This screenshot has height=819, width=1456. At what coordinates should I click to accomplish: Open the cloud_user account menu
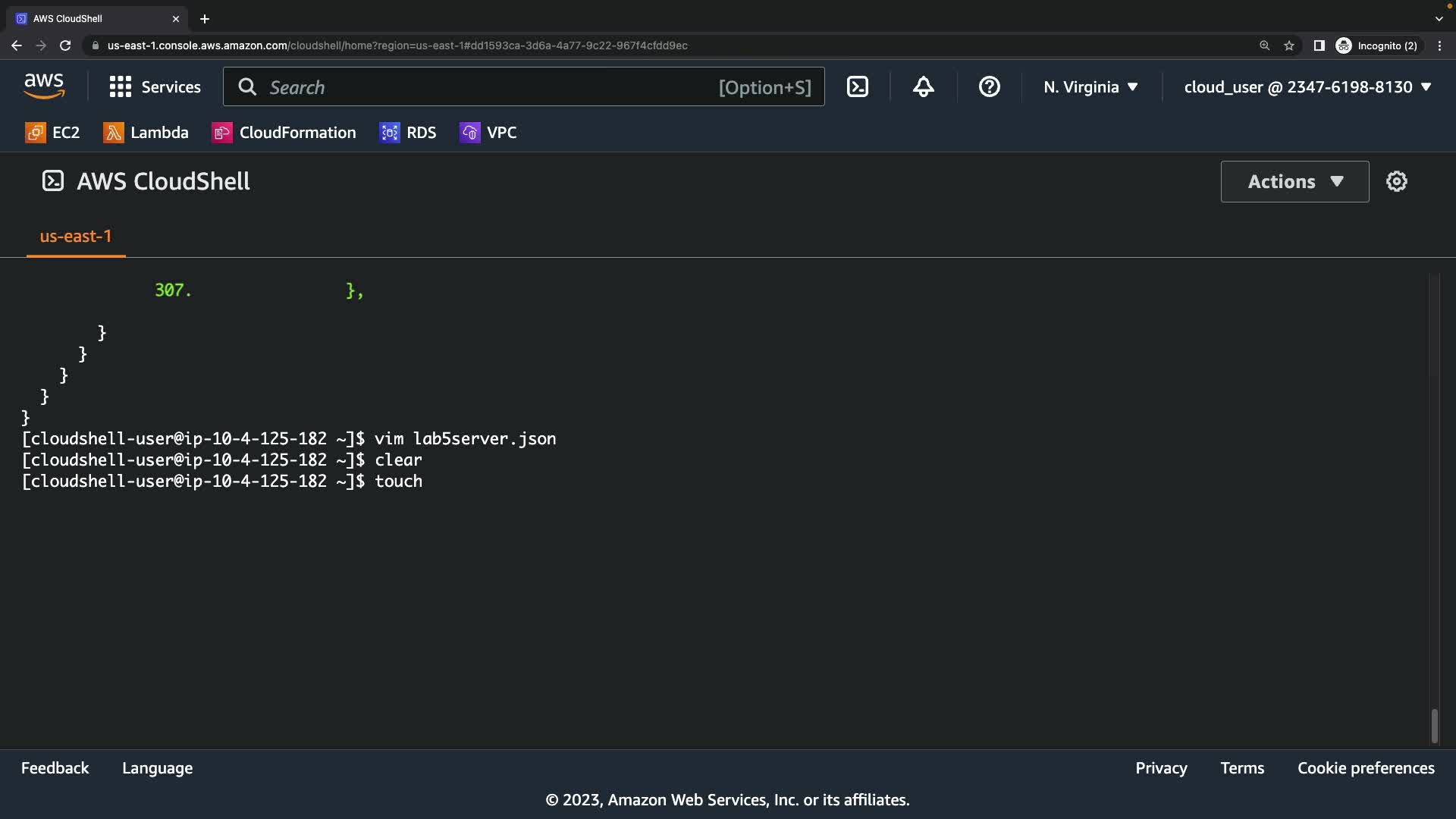[x=1307, y=87]
